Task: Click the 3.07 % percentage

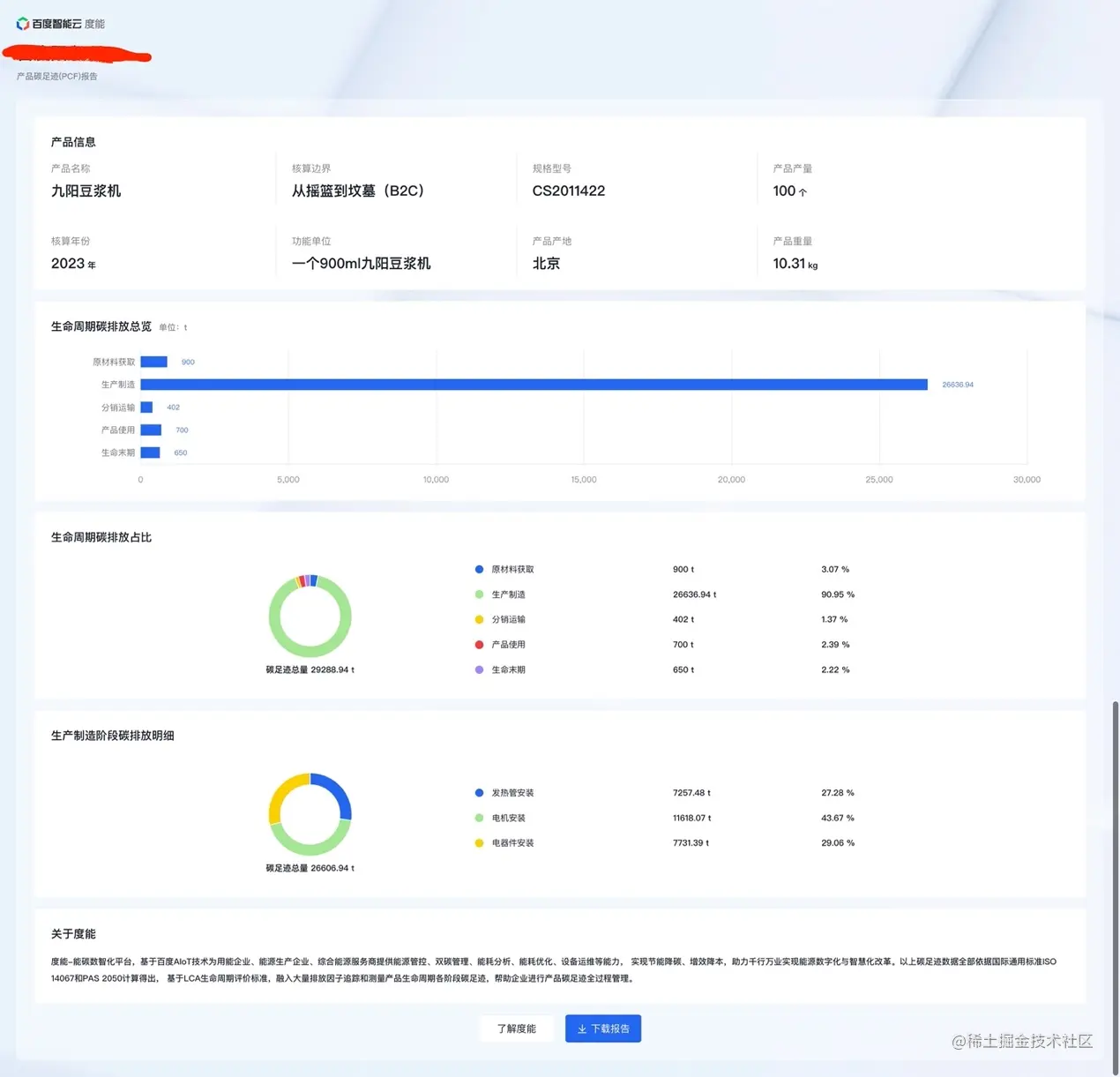Action: (x=835, y=570)
